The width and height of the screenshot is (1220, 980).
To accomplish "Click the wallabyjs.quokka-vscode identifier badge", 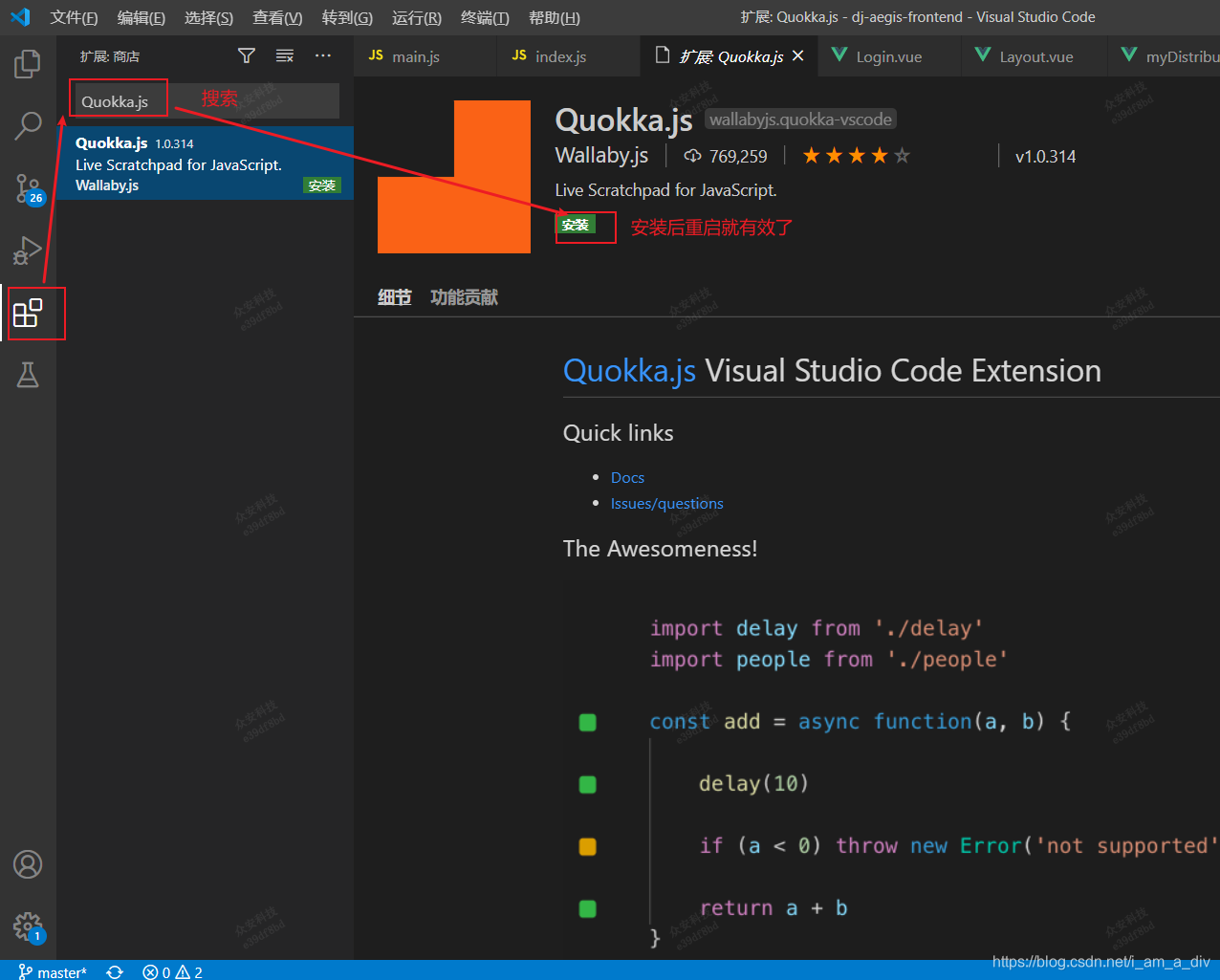I will click(x=800, y=120).
